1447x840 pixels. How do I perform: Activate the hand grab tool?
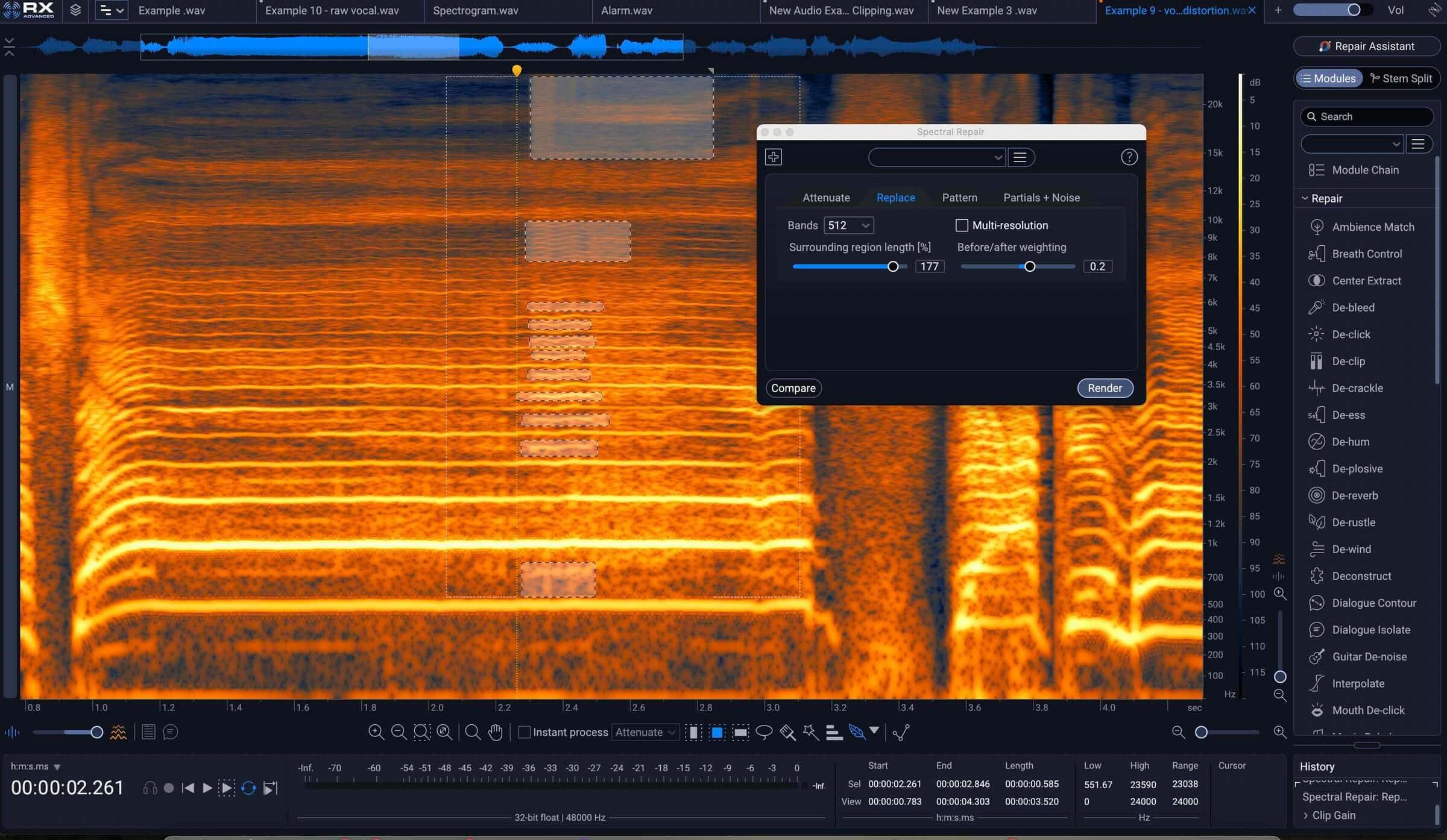[495, 732]
